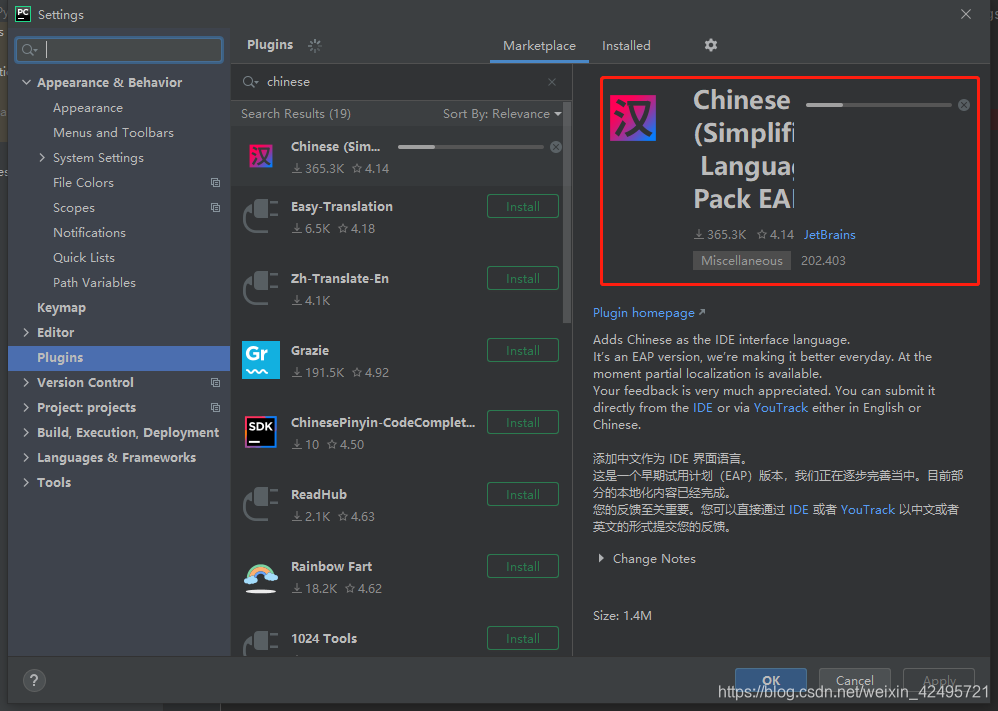The width and height of the screenshot is (998, 711).
Task: Install the 1024 Tools plugin
Action: point(523,638)
